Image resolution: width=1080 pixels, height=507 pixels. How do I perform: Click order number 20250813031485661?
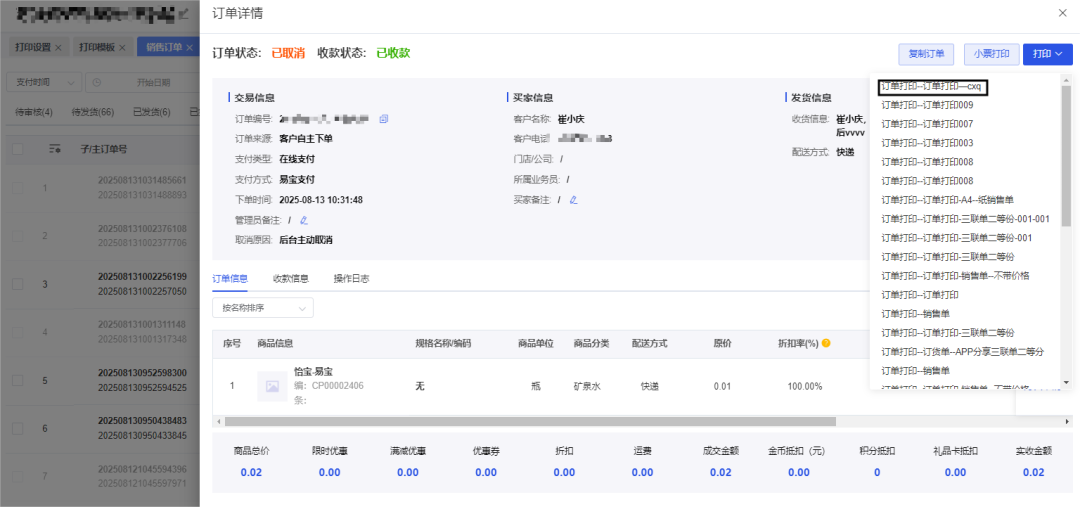pos(142,180)
